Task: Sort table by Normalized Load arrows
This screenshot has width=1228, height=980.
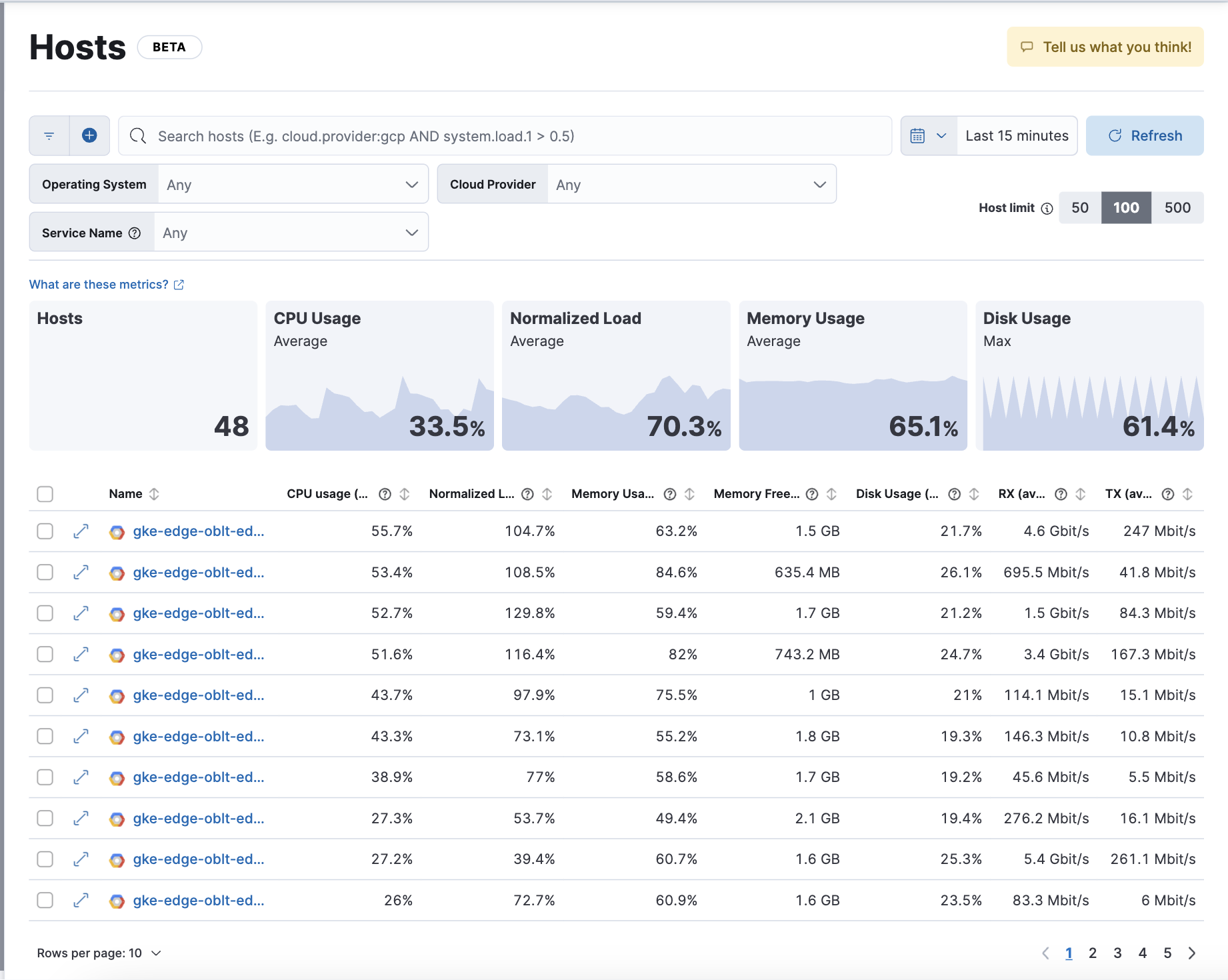Action: [x=547, y=494]
